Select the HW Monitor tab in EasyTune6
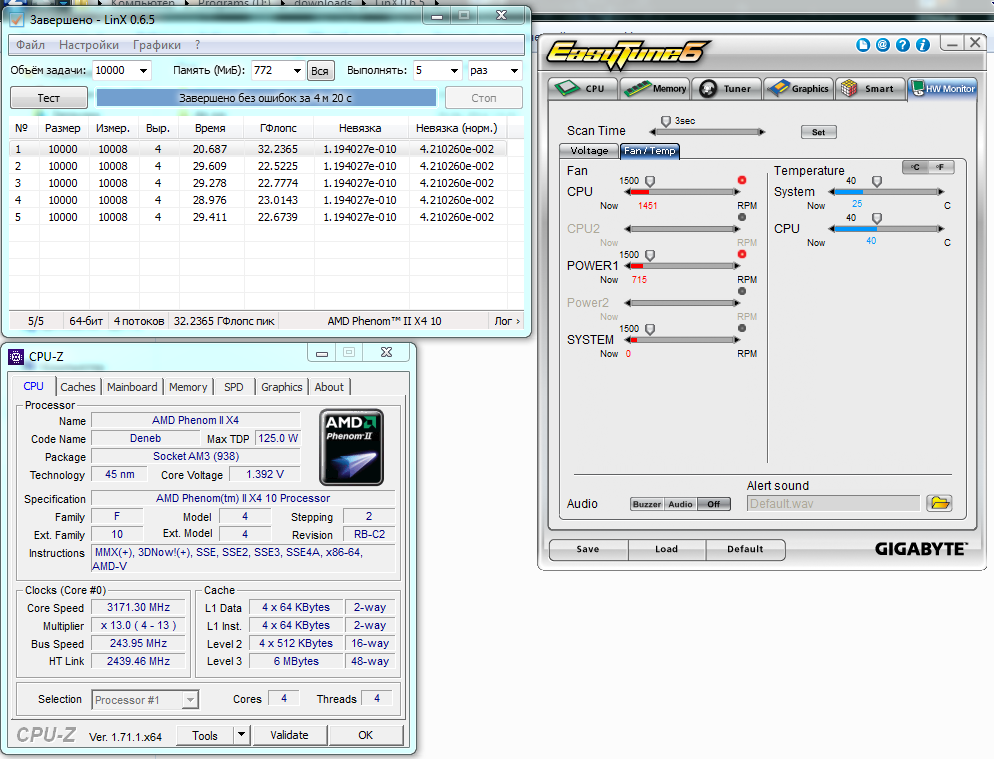Image resolution: width=994 pixels, height=759 pixels. (x=943, y=89)
